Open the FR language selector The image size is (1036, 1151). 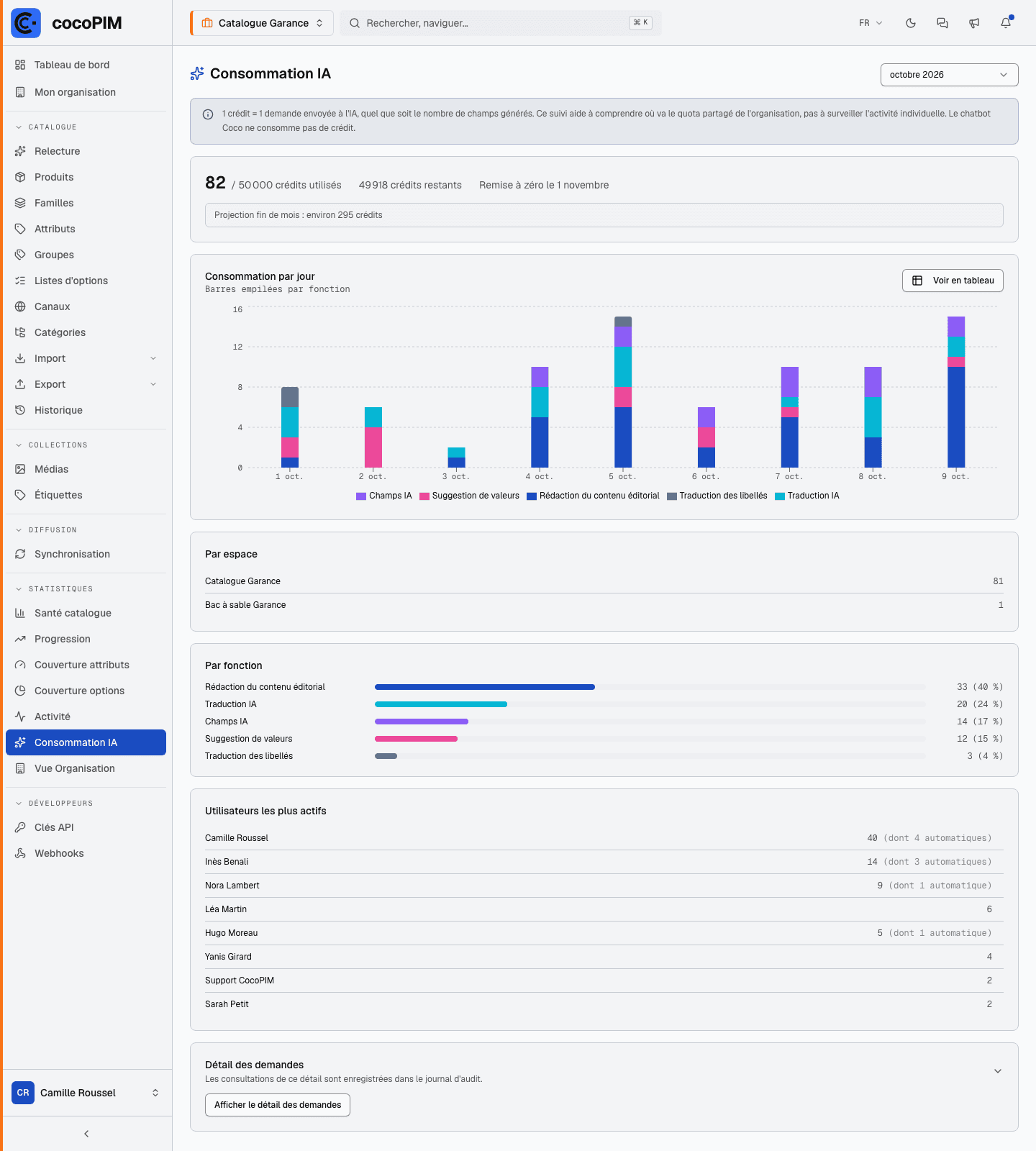coord(871,23)
